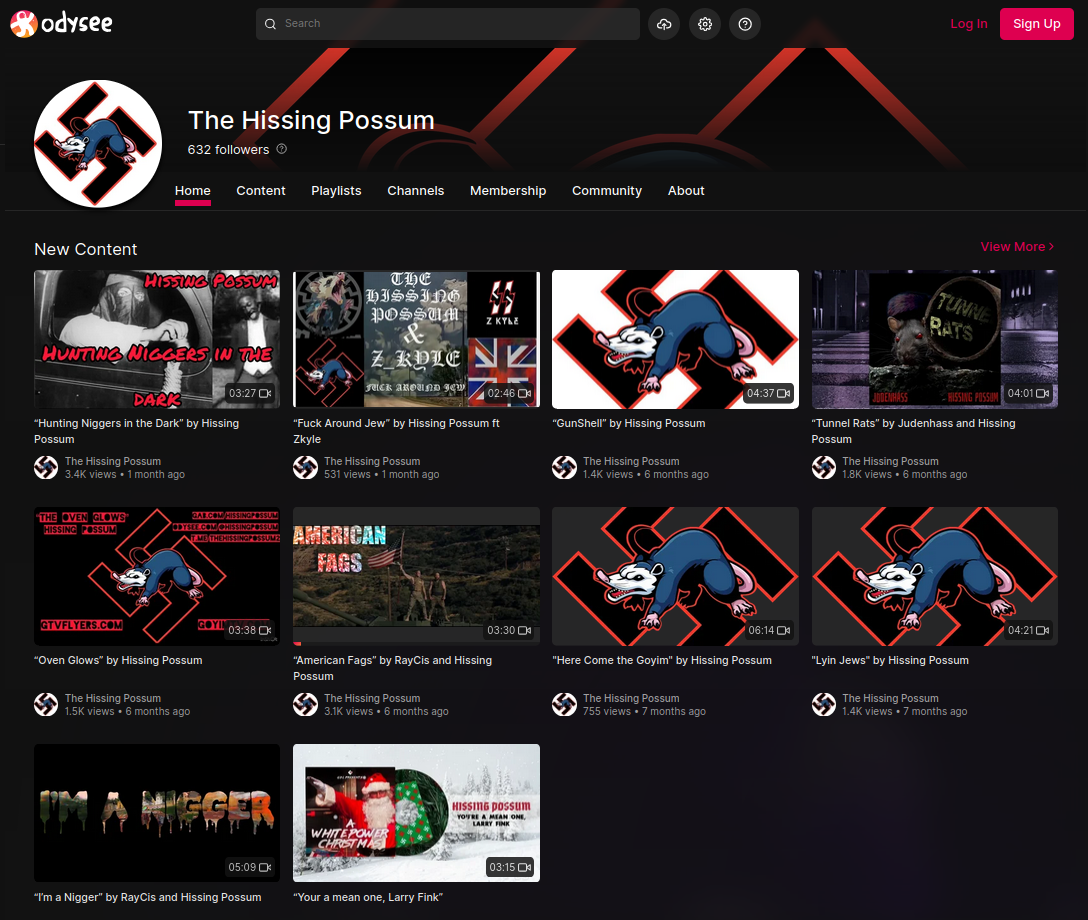Image resolution: width=1088 pixels, height=920 pixels.
Task: Click the info icon beside 632 followers
Action: 282,149
